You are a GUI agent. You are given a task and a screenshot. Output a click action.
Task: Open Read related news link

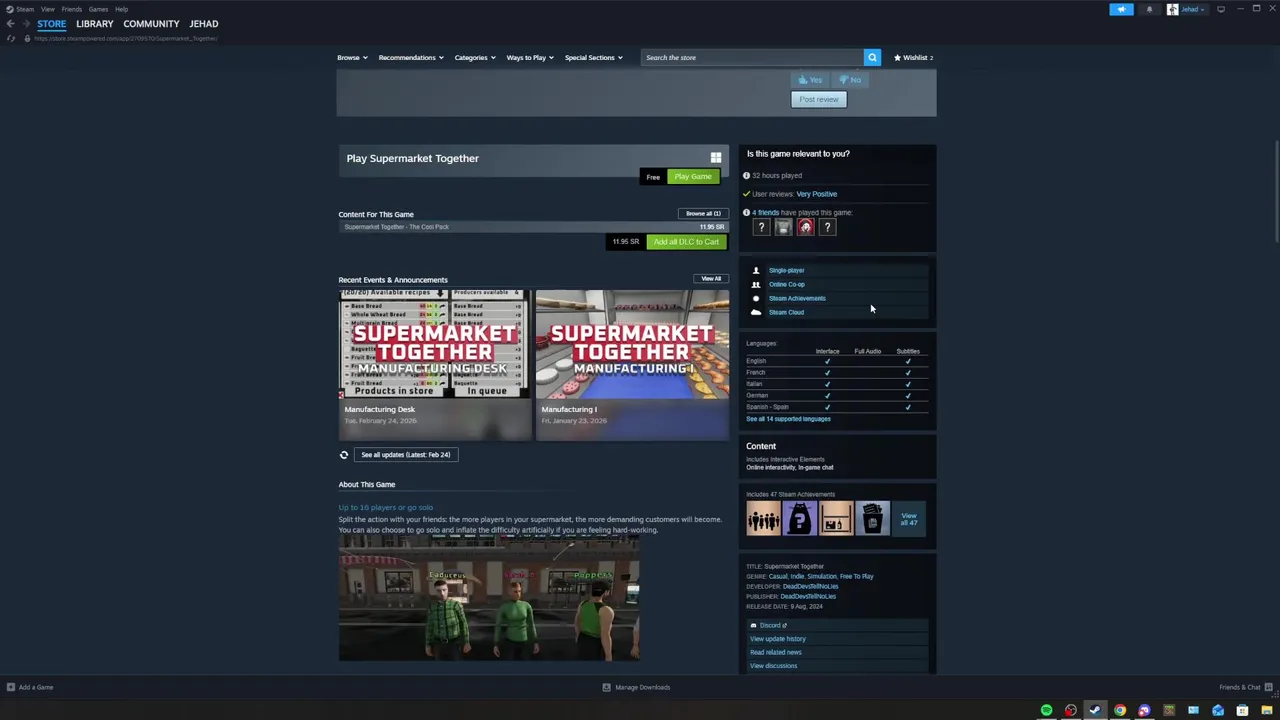(x=776, y=652)
